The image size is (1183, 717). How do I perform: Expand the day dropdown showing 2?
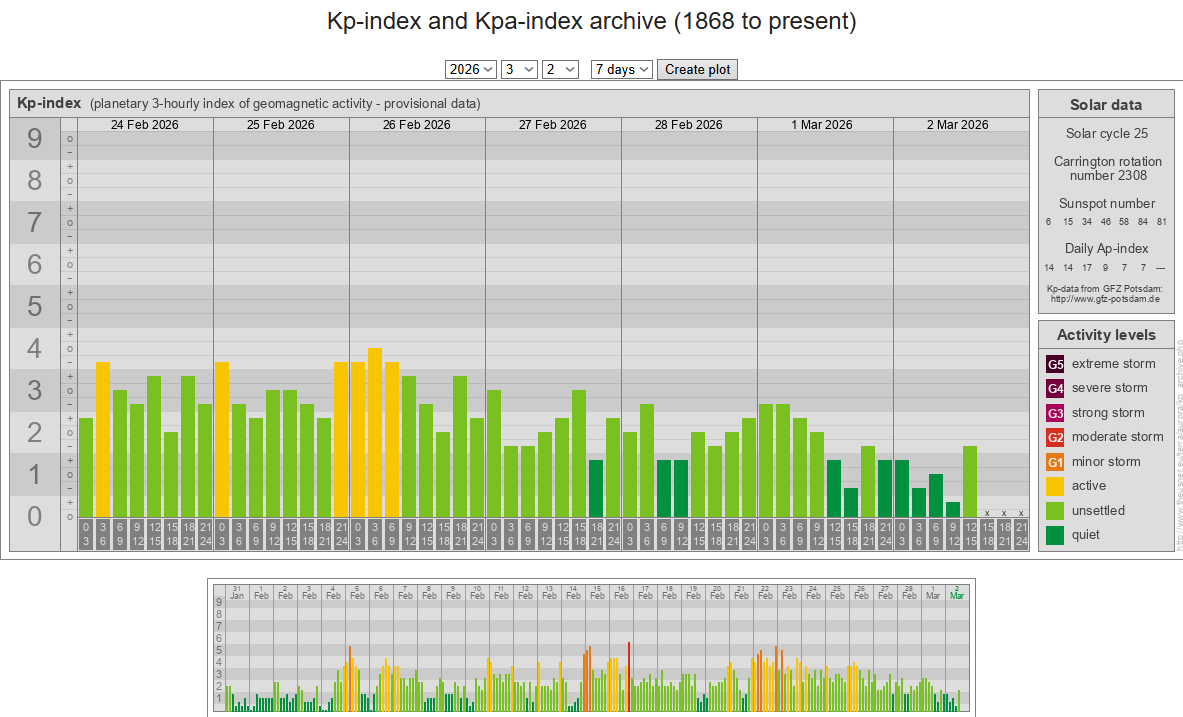(x=560, y=69)
